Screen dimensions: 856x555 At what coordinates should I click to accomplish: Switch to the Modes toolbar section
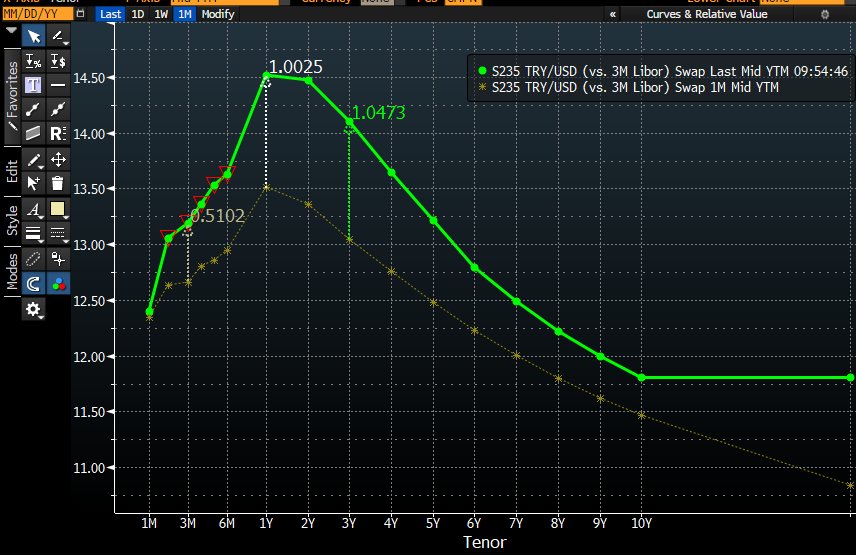(11, 271)
